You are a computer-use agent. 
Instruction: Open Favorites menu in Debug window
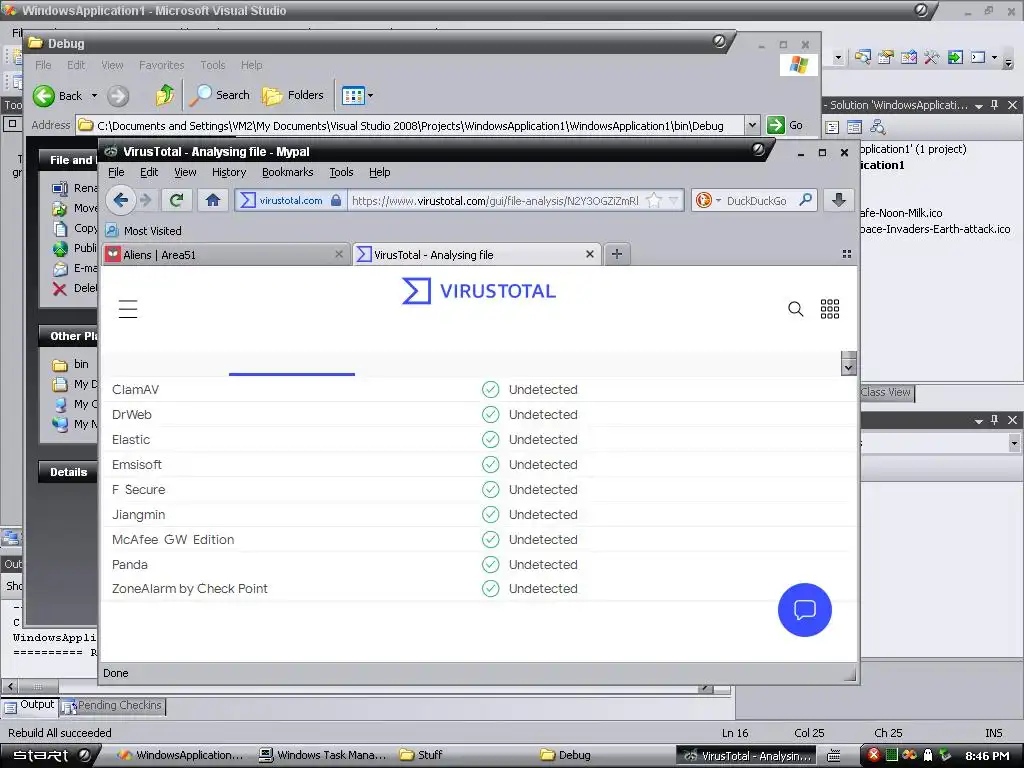(x=161, y=65)
